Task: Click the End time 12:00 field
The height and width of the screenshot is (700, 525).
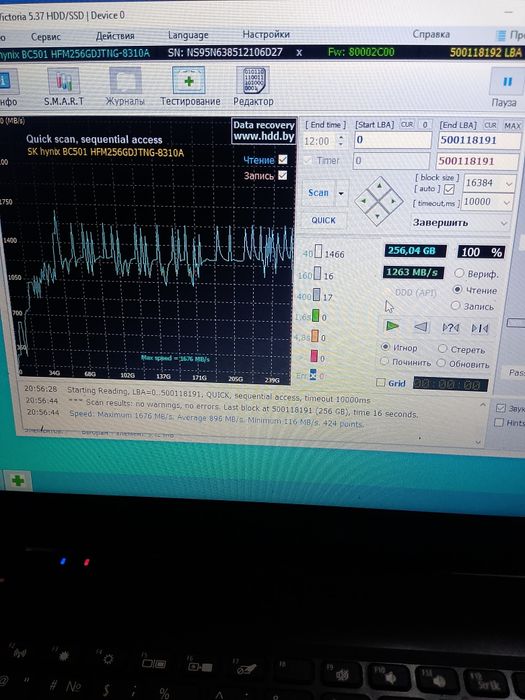Action: [320, 142]
